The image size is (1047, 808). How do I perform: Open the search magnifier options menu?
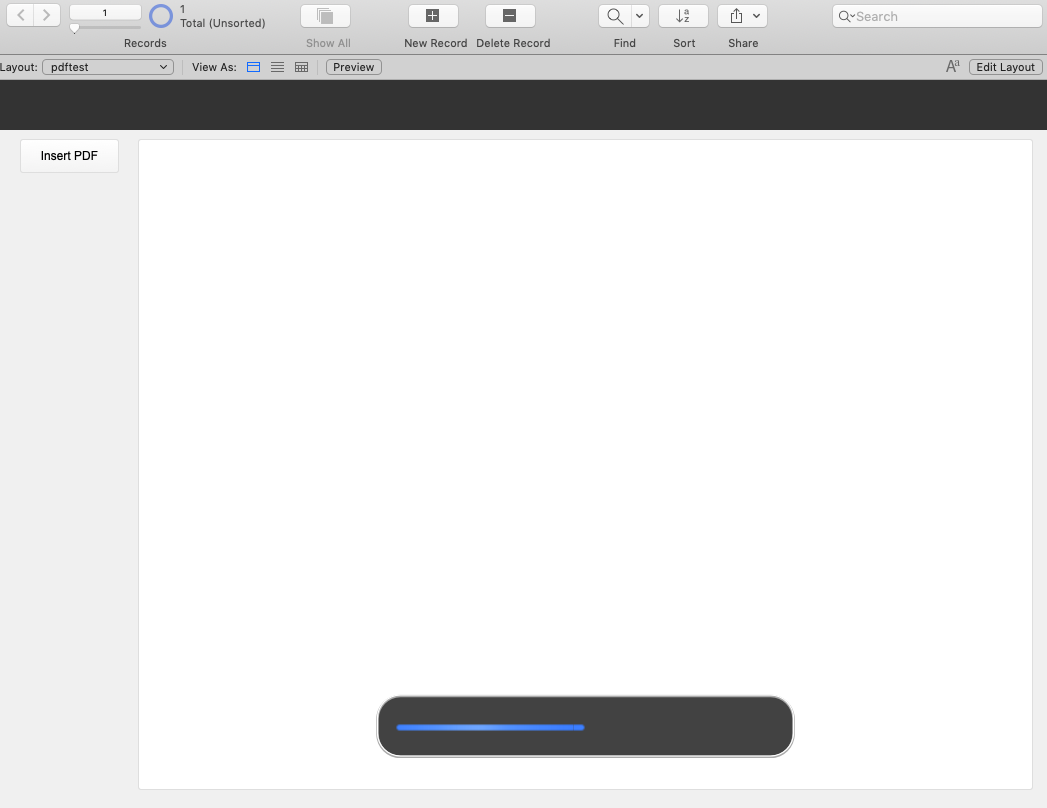(x=846, y=17)
